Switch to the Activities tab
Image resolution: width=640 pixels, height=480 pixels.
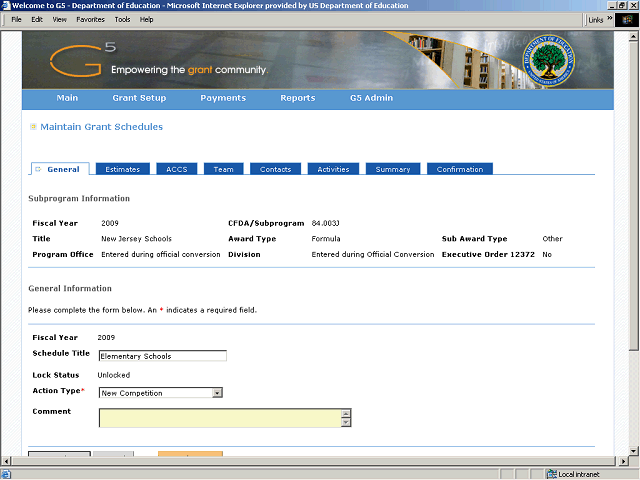(x=333, y=169)
